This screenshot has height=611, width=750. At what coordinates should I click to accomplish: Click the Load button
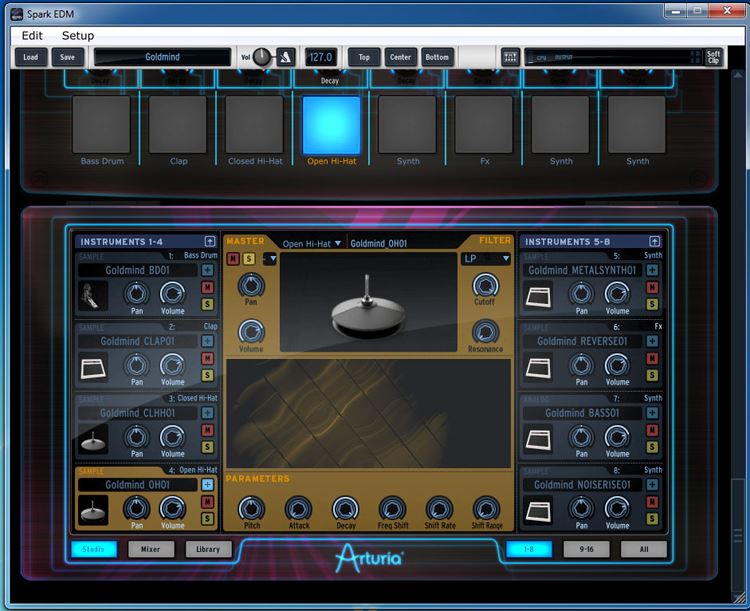[x=31, y=57]
